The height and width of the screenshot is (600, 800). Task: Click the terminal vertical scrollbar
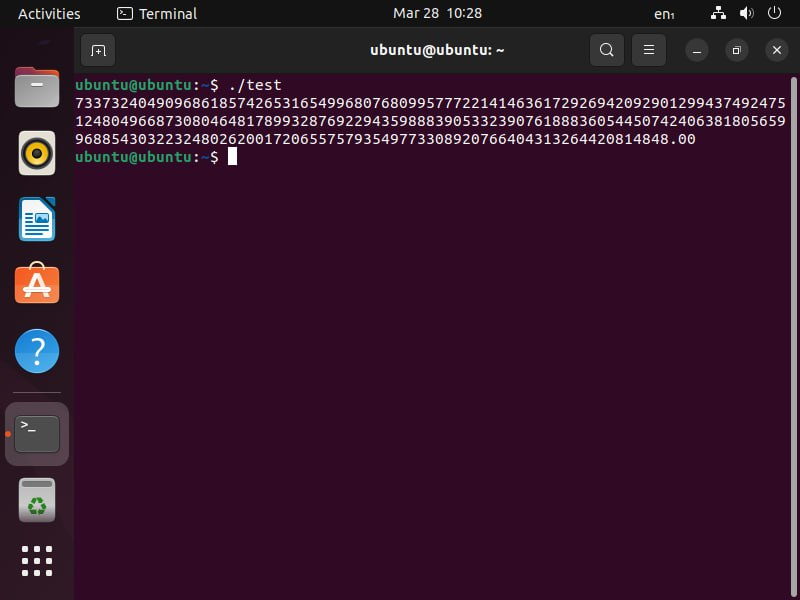tap(793, 337)
